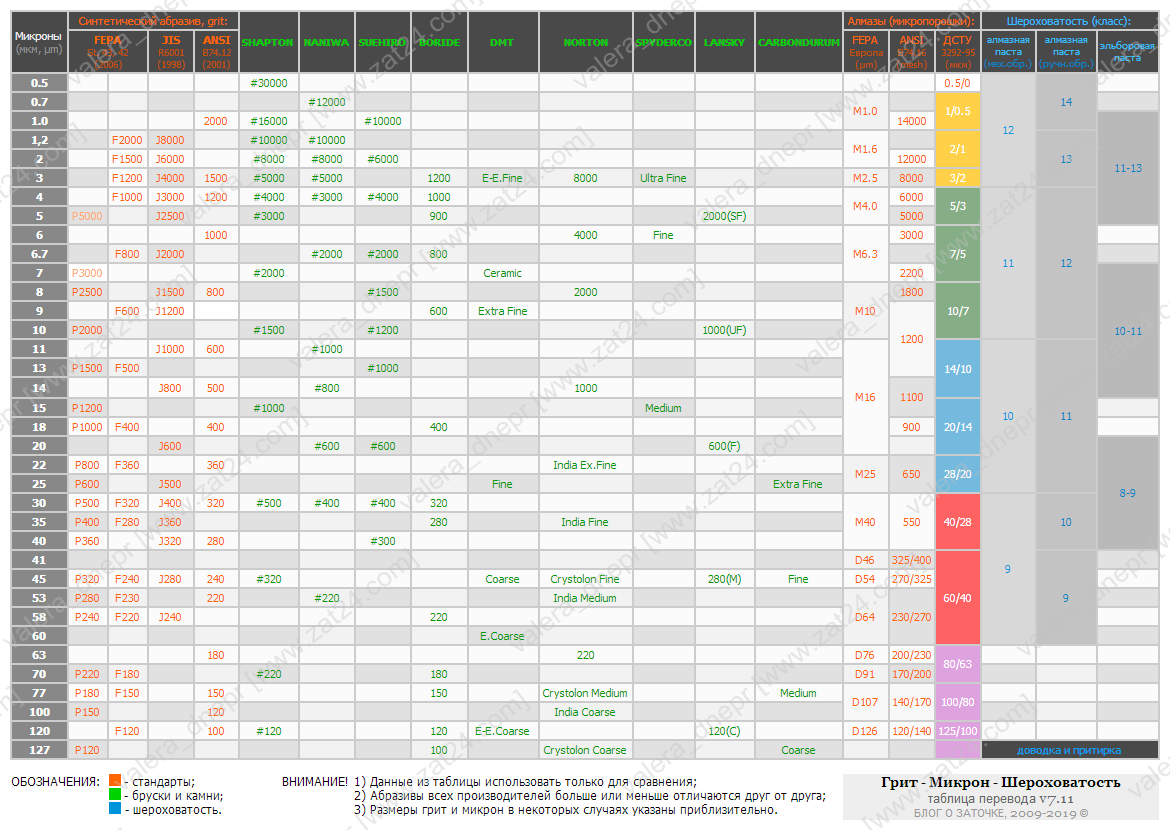This screenshot has width=1170, height=830.
Task: Select the India Coarse cell
Action: (585, 712)
